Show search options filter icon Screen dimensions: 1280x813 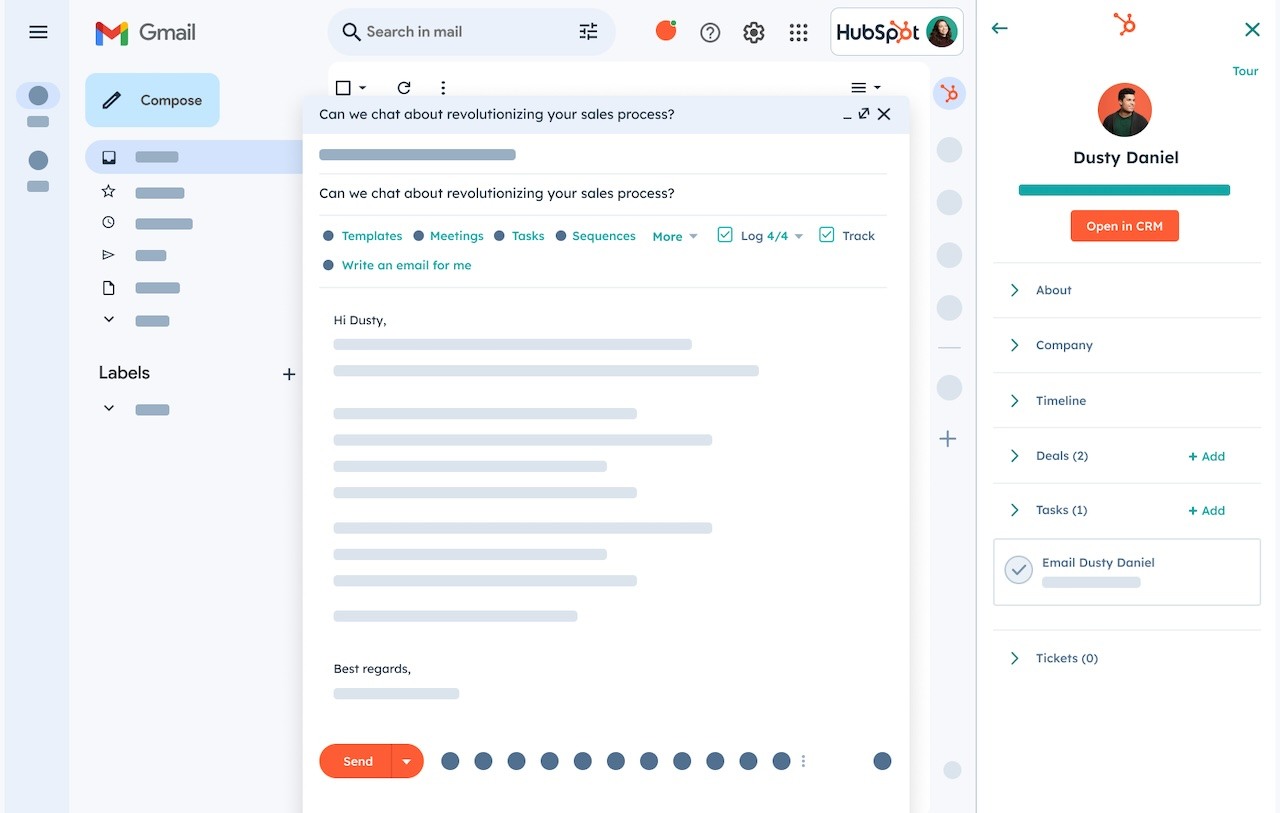(x=588, y=32)
